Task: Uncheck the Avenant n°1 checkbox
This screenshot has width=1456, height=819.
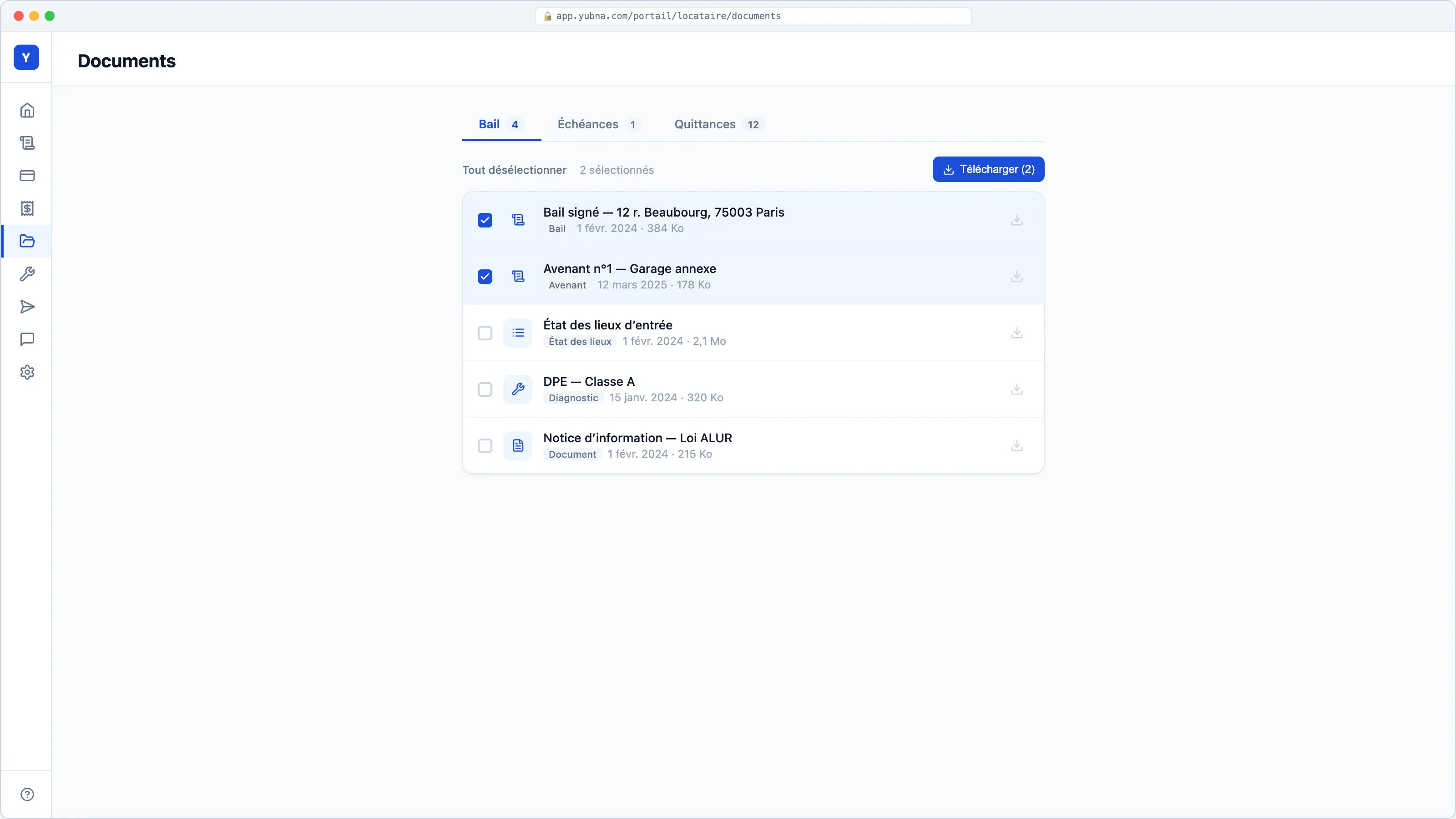Action: [485, 276]
